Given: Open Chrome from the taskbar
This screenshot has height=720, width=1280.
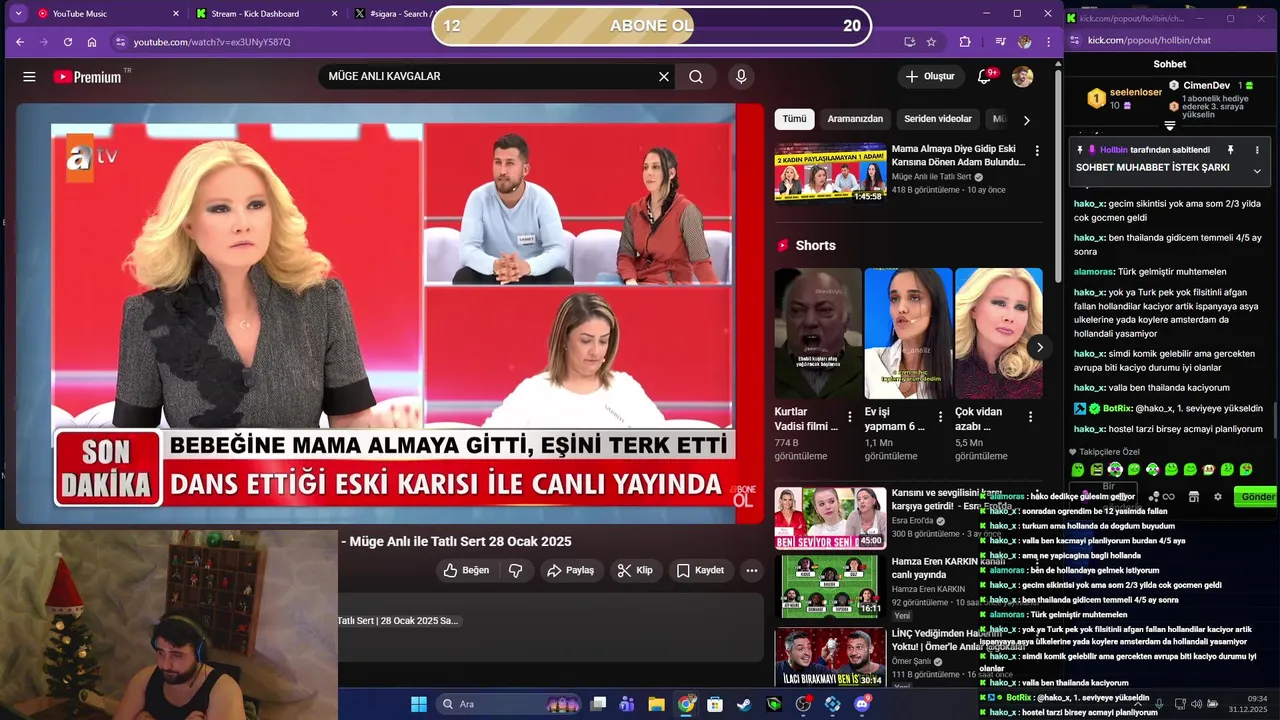Looking at the screenshot, I should point(686,704).
